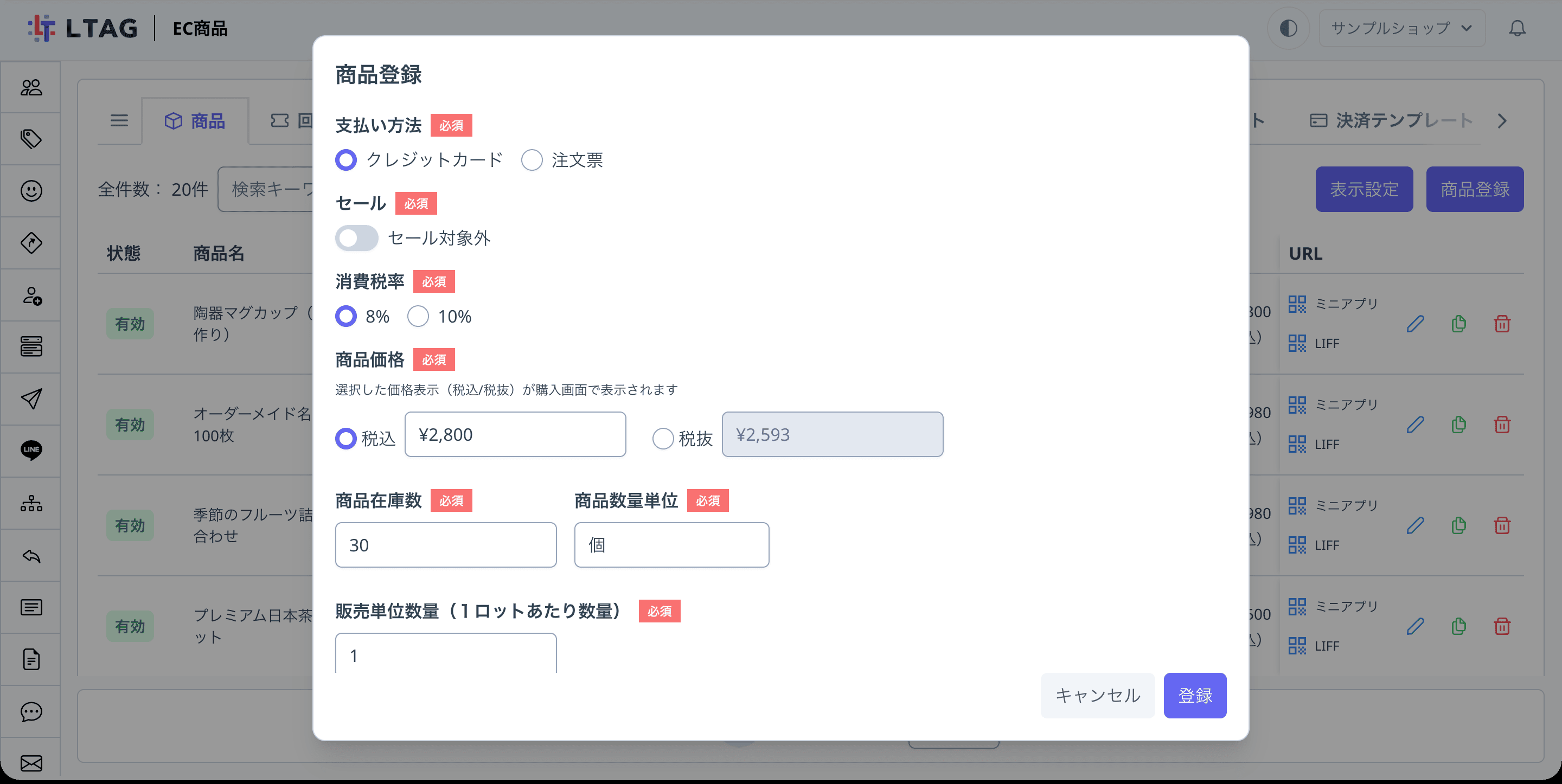Open the tags sidebar icon
The height and width of the screenshot is (784, 1562).
31,139
